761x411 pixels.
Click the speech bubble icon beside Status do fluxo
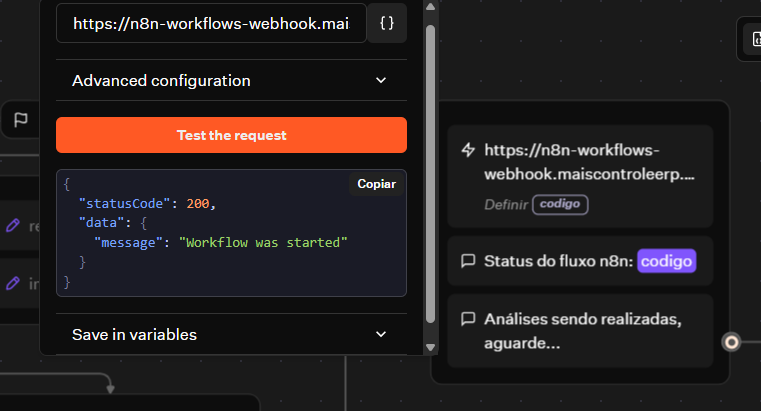pos(467,261)
